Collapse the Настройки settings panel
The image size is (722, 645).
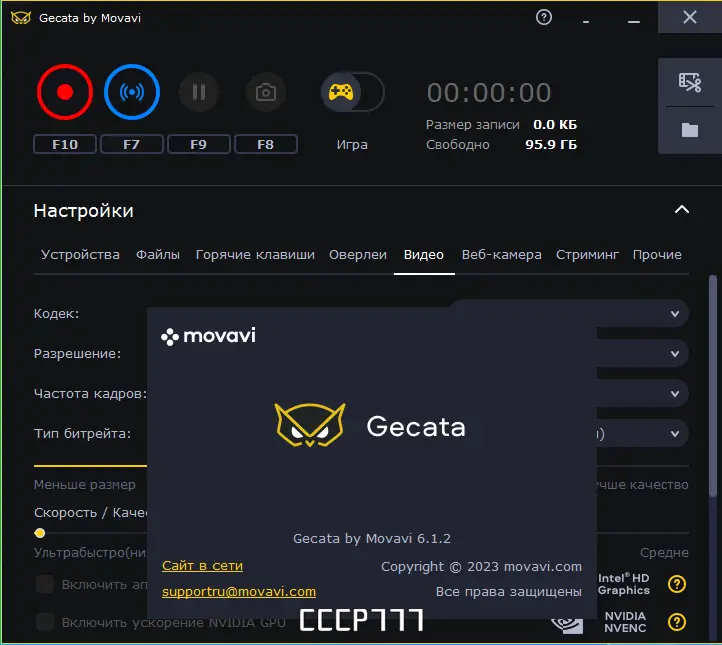(x=682, y=210)
